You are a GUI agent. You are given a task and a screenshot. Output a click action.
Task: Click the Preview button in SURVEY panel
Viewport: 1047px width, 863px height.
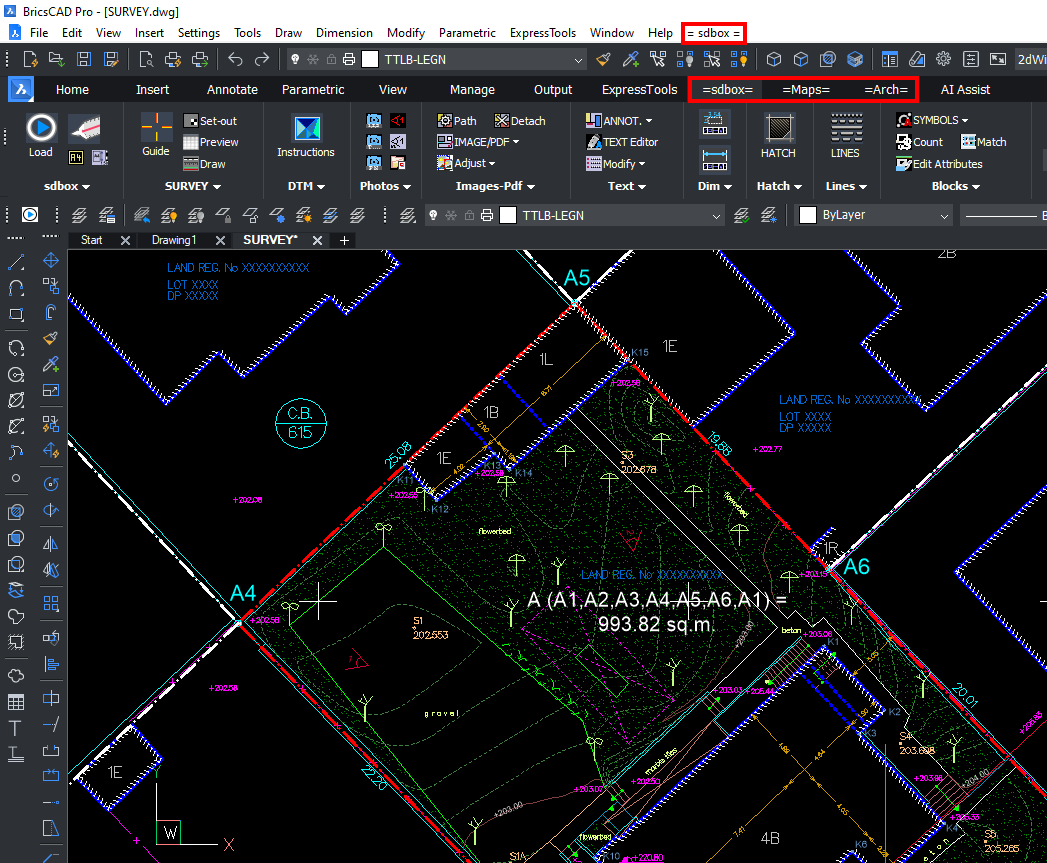[210, 142]
